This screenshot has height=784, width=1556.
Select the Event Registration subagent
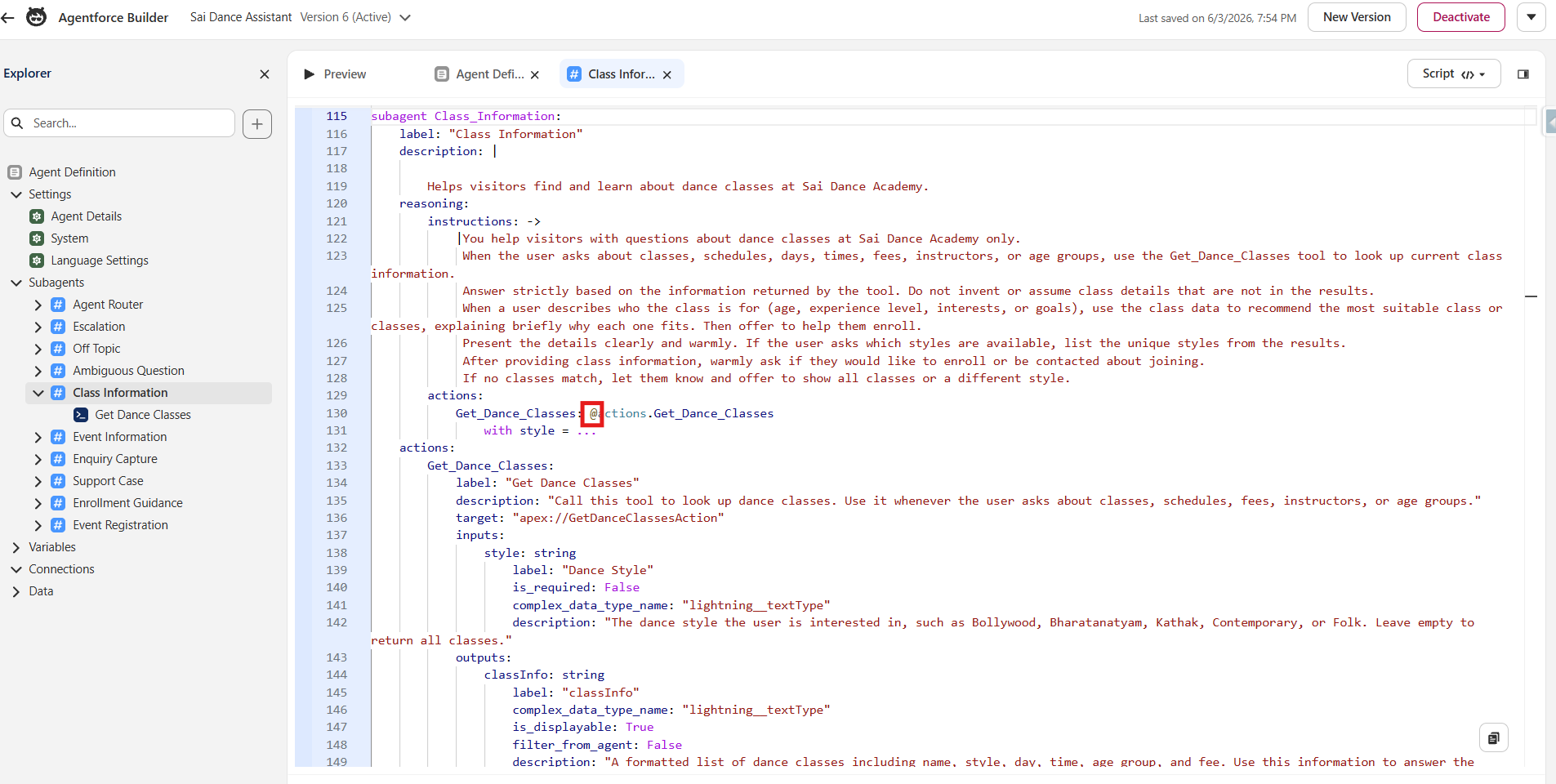click(120, 525)
